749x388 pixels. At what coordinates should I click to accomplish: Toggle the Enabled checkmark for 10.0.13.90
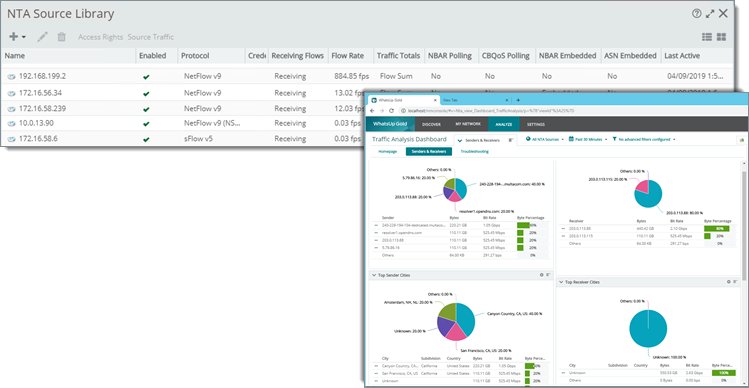(146, 124)
